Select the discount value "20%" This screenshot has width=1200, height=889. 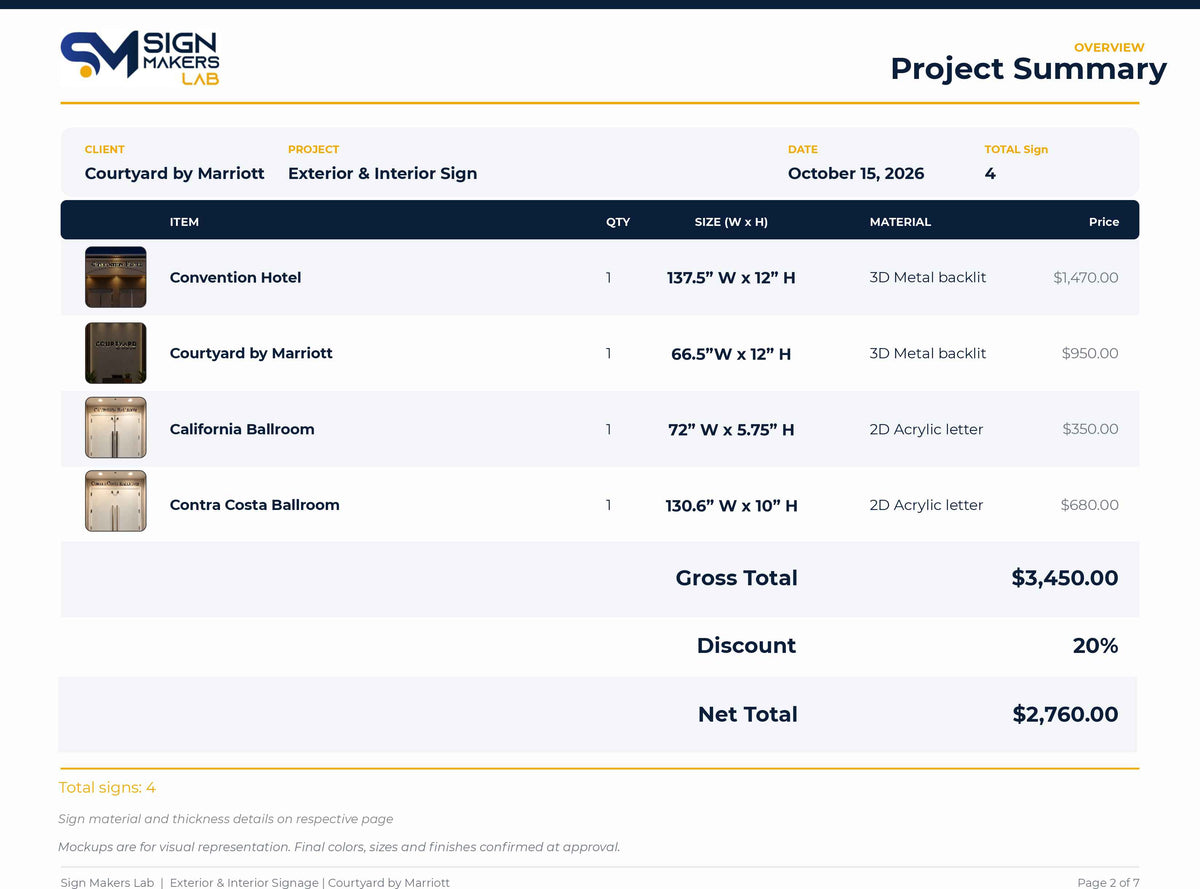(1095, 646)
